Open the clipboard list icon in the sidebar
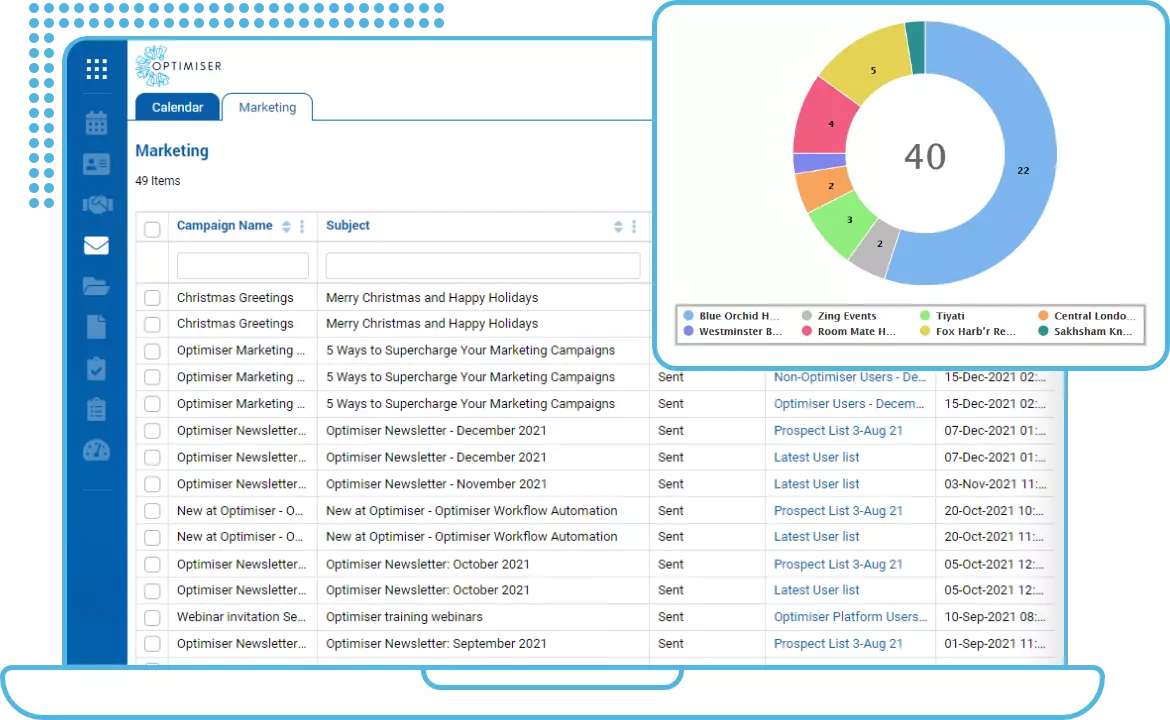 point(96,409)
